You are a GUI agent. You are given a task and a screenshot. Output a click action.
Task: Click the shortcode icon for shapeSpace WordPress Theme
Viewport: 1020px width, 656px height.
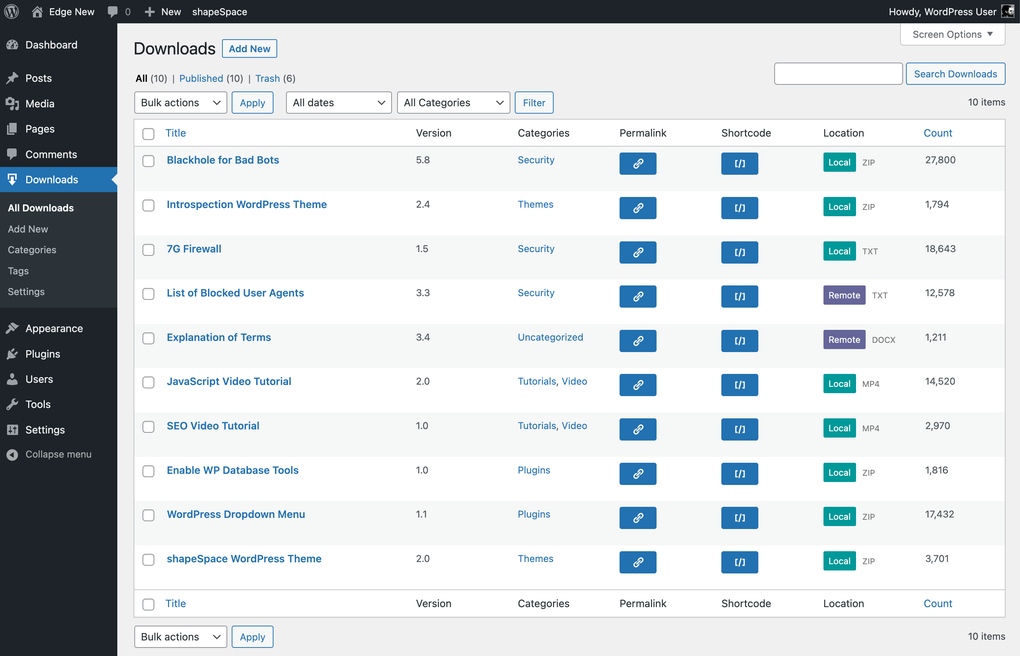(x=739, y=562)
